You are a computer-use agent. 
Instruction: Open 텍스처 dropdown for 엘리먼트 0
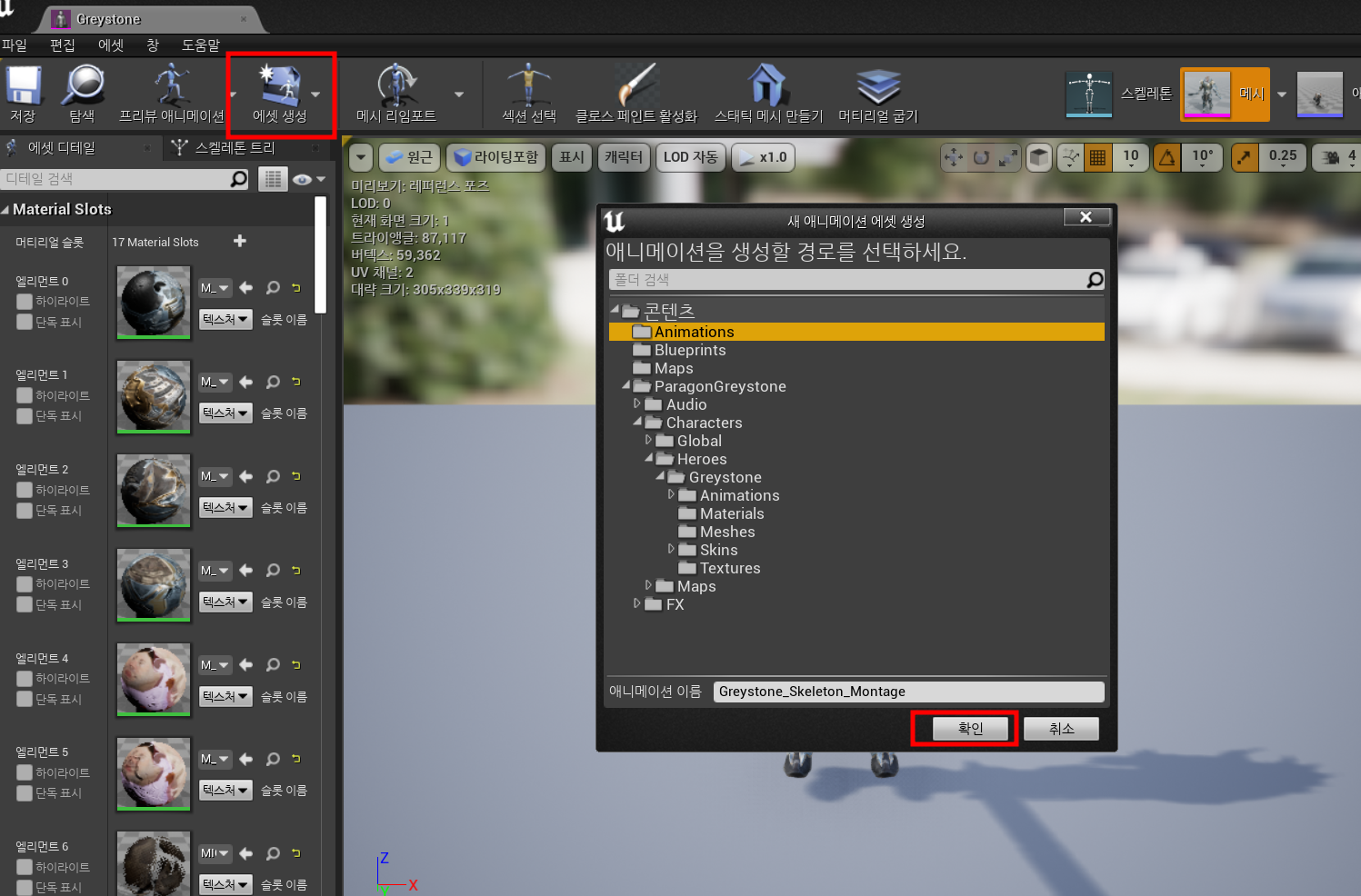[225, 319]
